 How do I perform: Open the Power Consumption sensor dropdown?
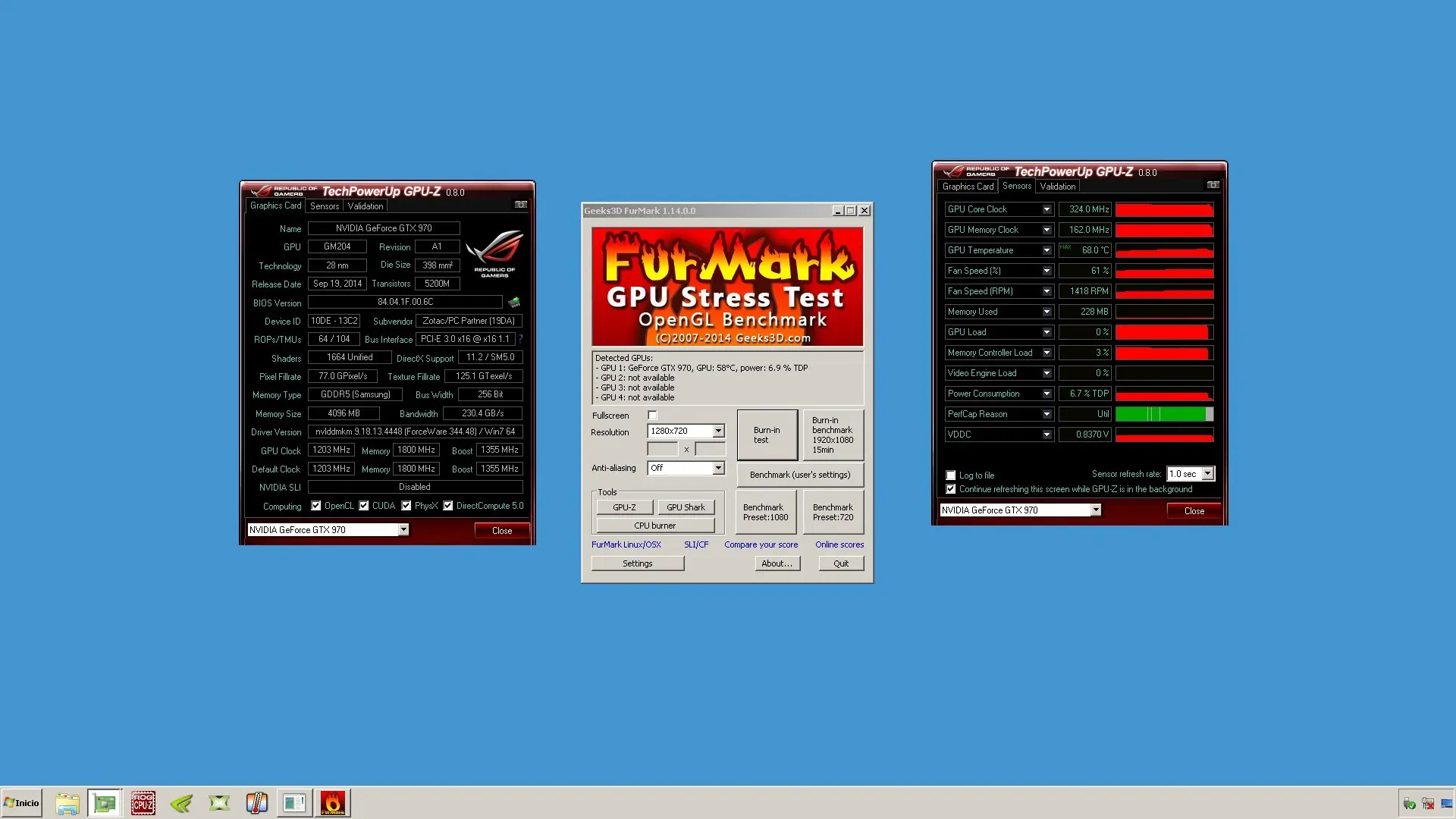point(1046,394)
